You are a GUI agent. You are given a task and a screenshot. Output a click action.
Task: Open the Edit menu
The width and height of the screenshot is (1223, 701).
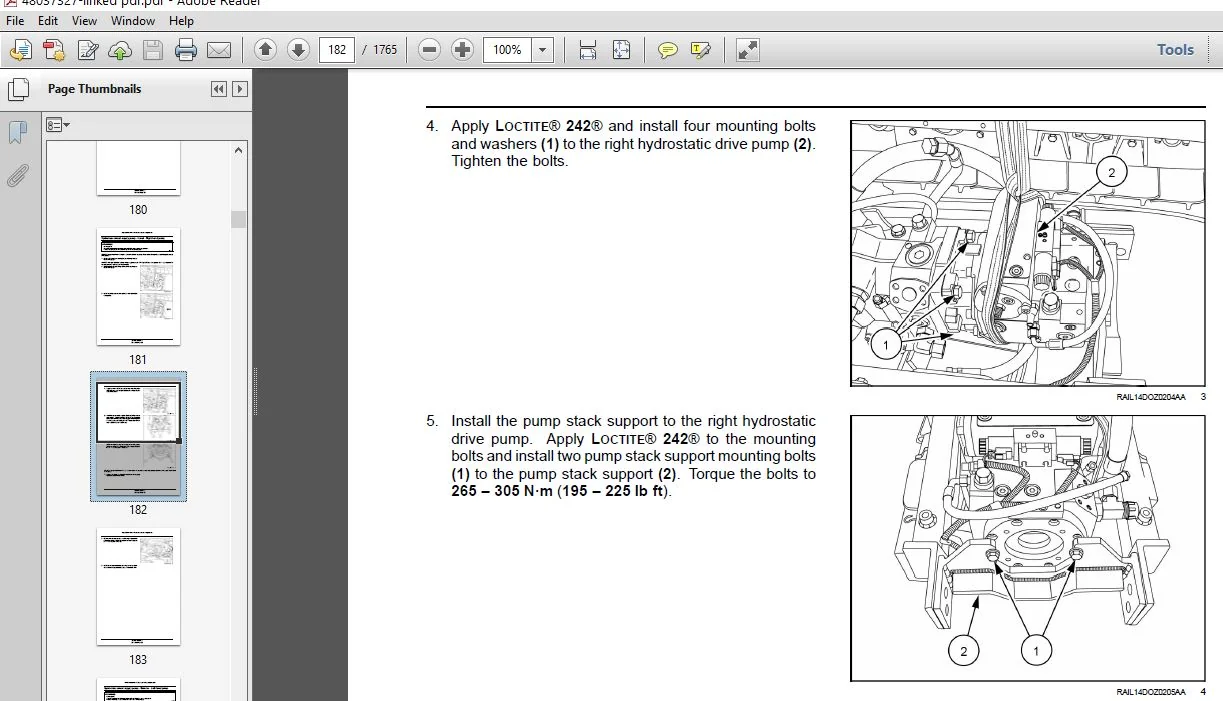[48, 20]
